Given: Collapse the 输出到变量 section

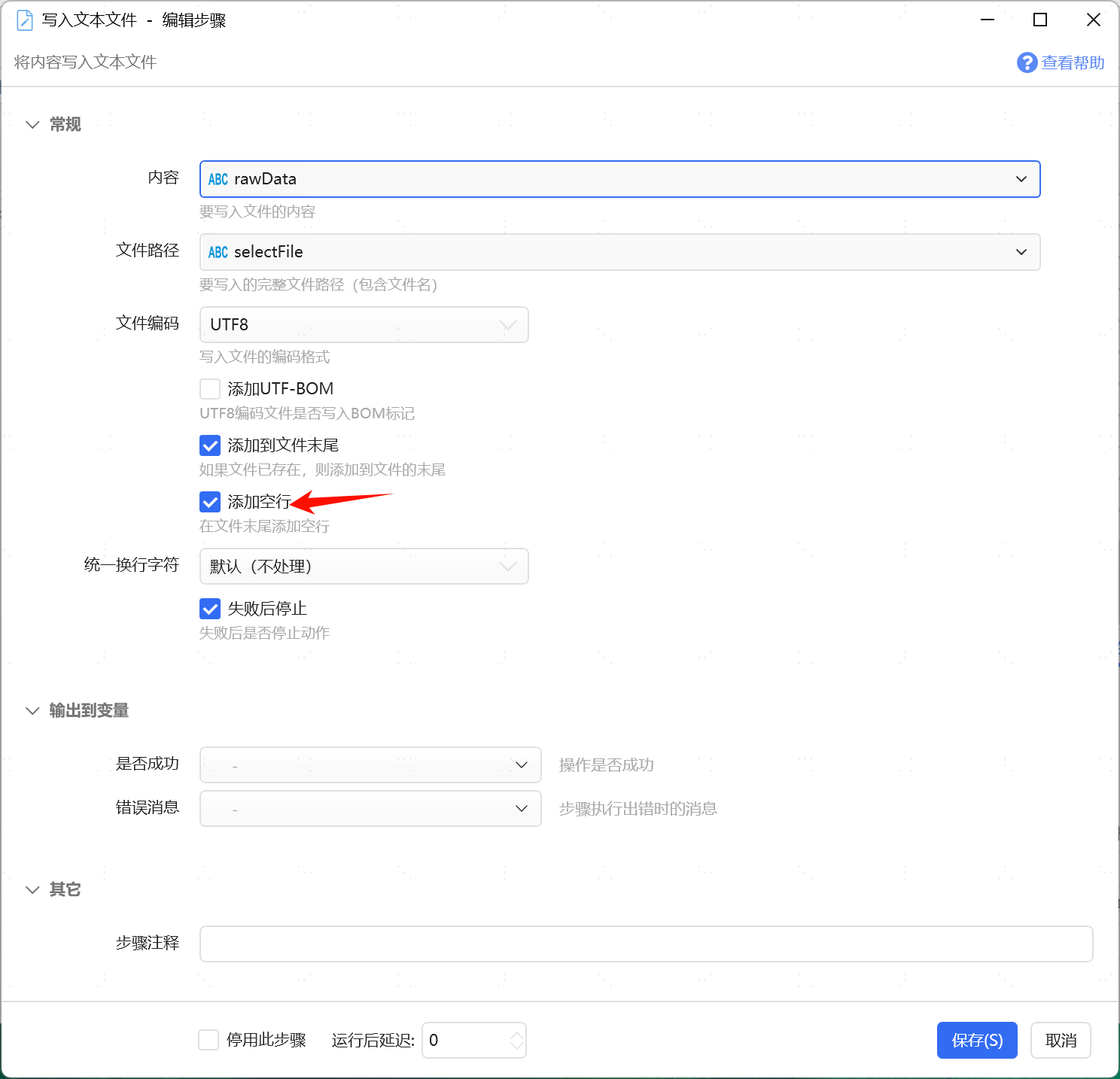Looking at the screenshot, I should pos(32,711).
